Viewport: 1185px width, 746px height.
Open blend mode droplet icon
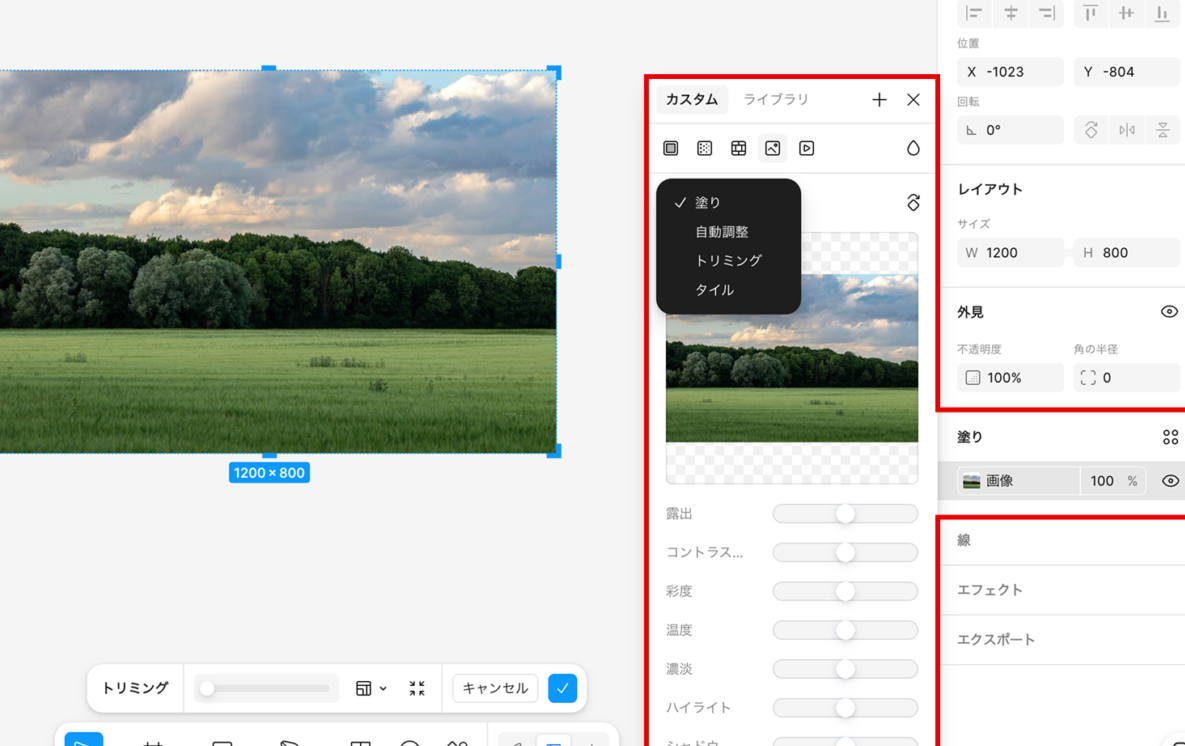pos(913,148)
